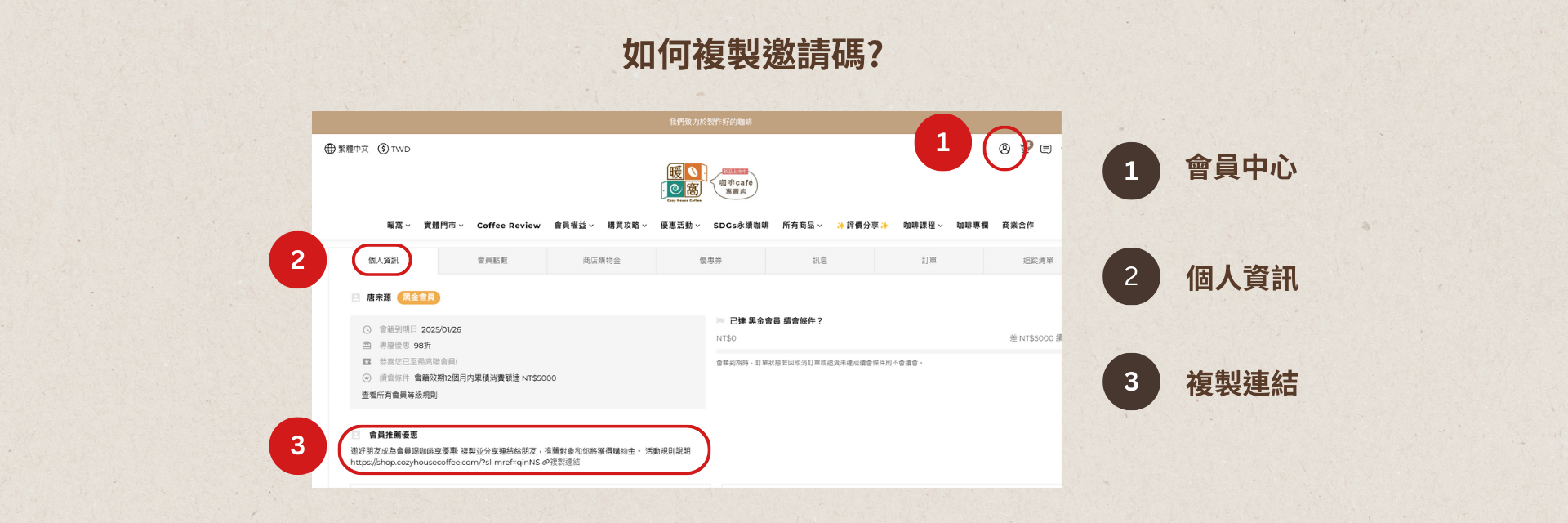Viewport: 1568px width, 523px height.
Task: Click the shop.cozyhousecoffee.com referral URL
Action: [445, 463]
